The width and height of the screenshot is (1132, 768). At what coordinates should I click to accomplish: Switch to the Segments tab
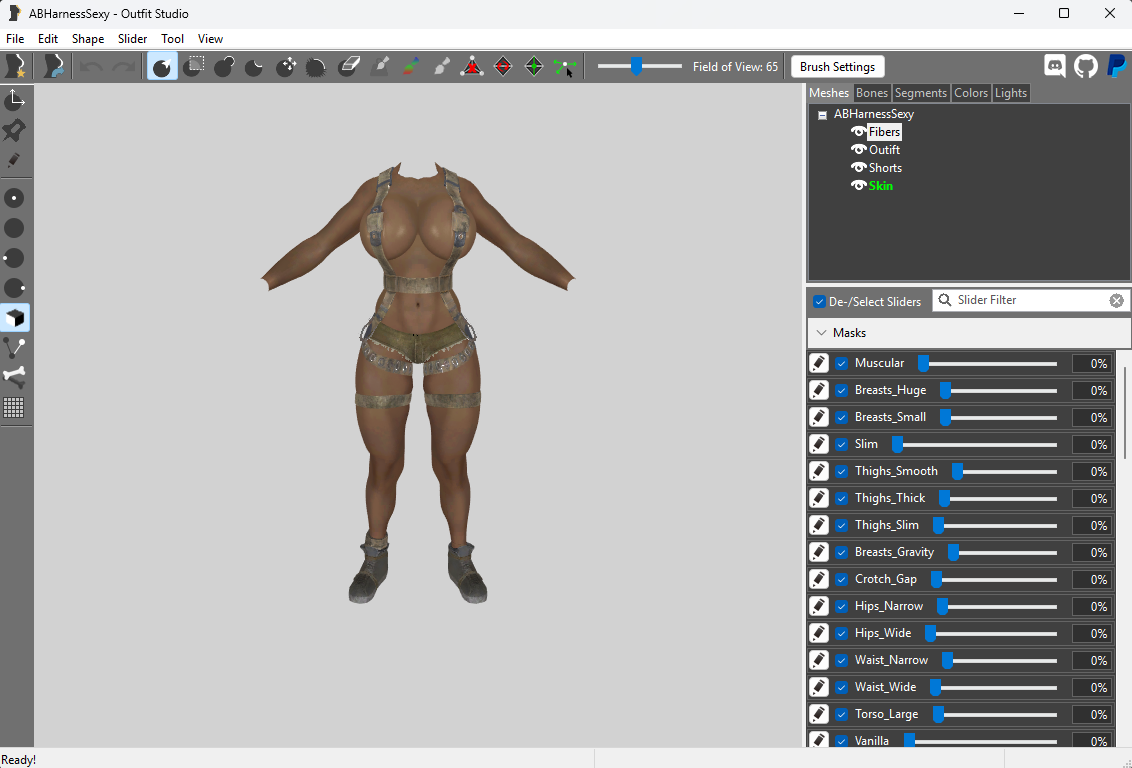(x=920, y=92)
